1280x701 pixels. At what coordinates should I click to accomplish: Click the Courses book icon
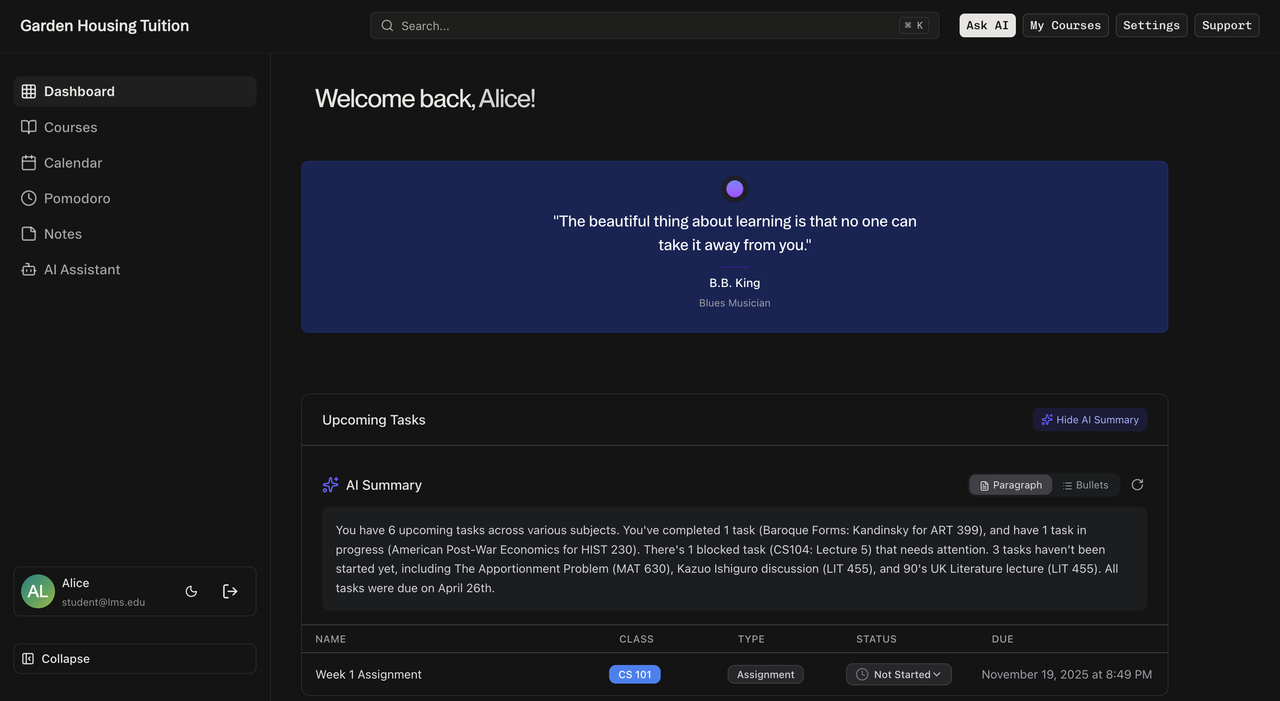[x=29, y=127]
